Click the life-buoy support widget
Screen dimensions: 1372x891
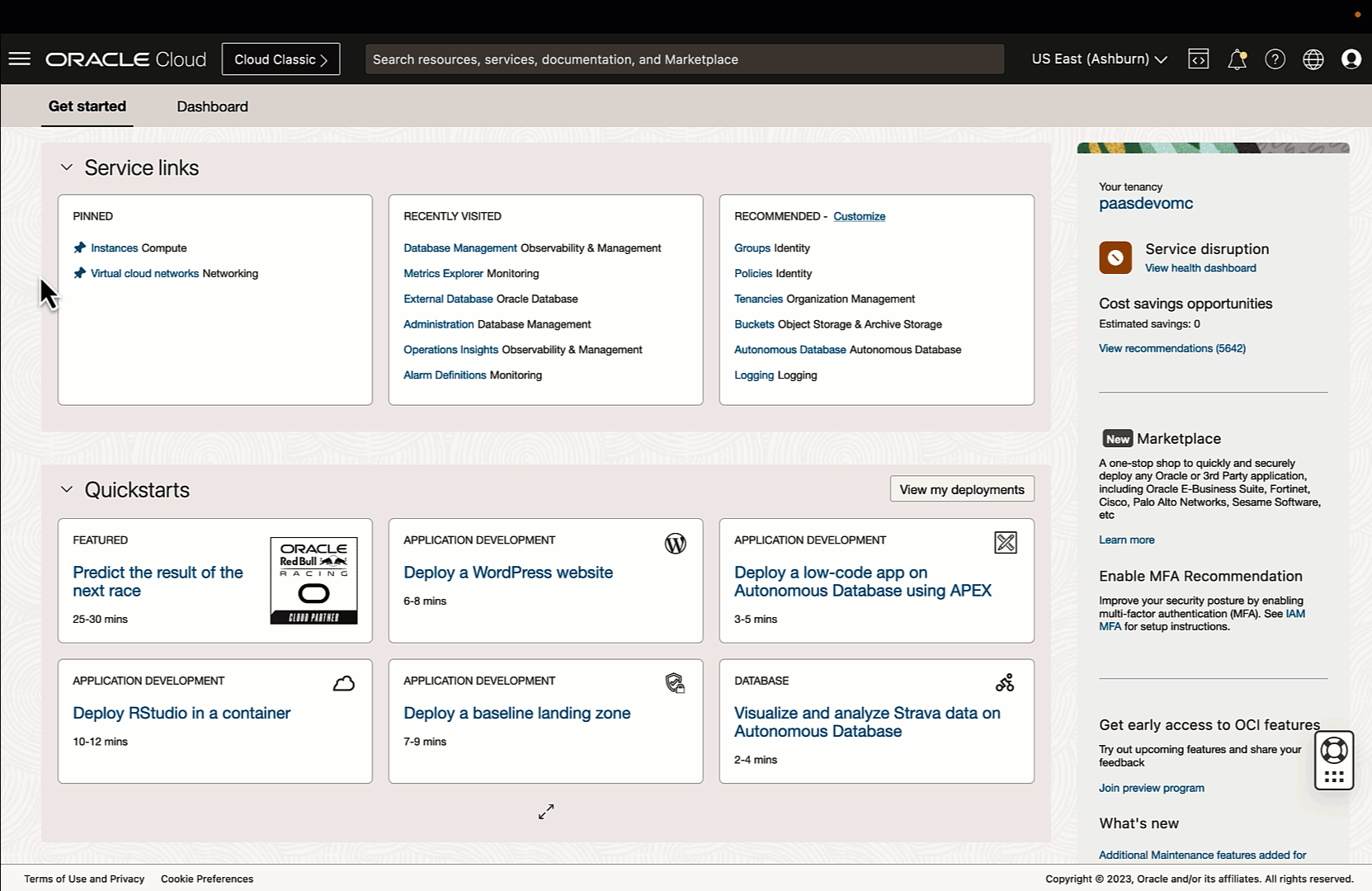[x=1334, y=751]
